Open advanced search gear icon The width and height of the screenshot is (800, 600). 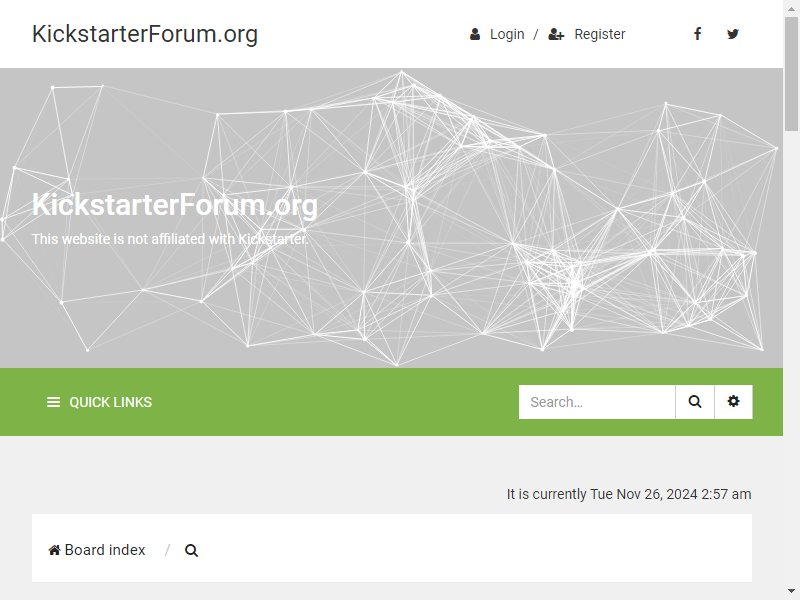pos(733,402)
